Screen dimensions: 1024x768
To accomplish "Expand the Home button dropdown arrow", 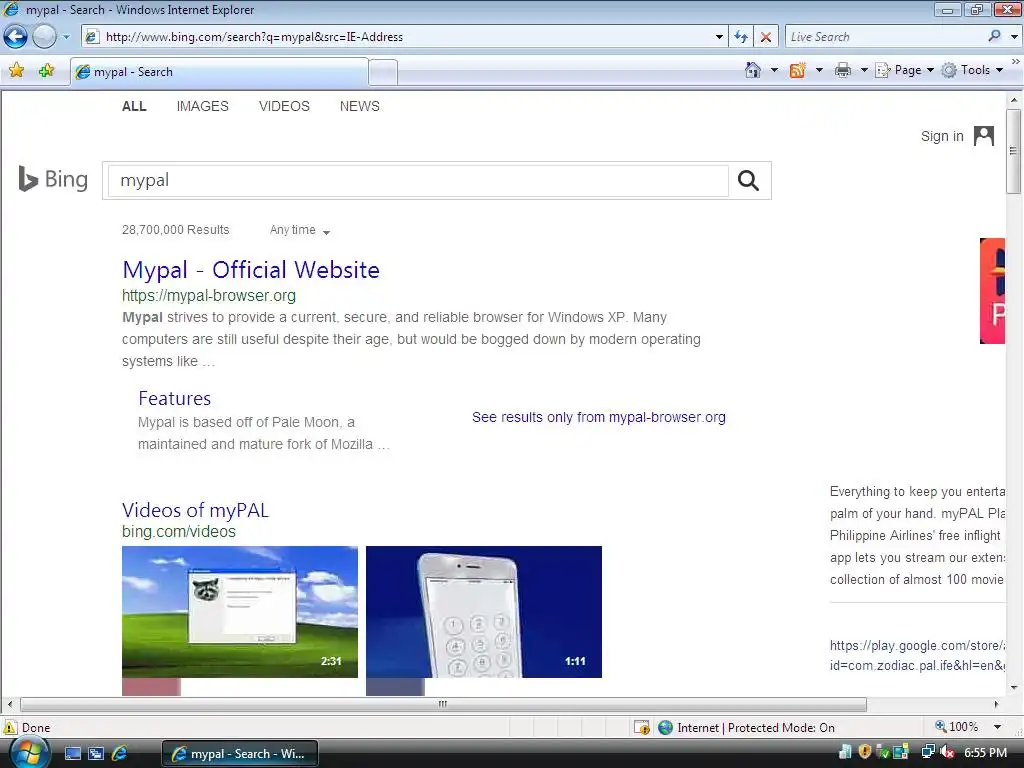I will coord(775,70).
